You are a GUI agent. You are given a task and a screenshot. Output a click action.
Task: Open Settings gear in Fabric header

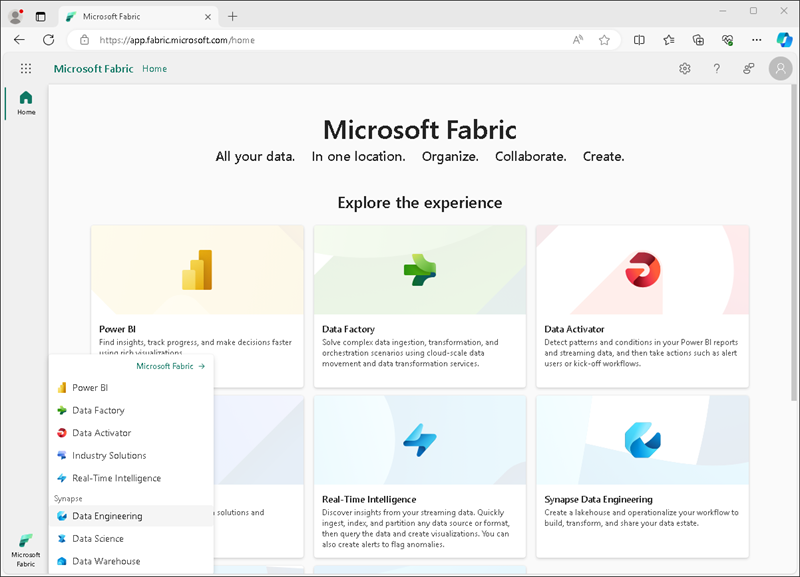[x=685, y=68]
